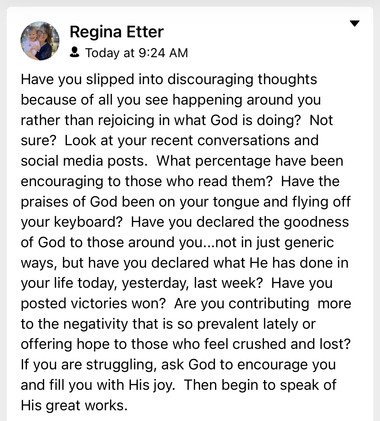Click the line starting 'Have you slipped into'
This screenshot has height=421, width=380.
[169, 80]
